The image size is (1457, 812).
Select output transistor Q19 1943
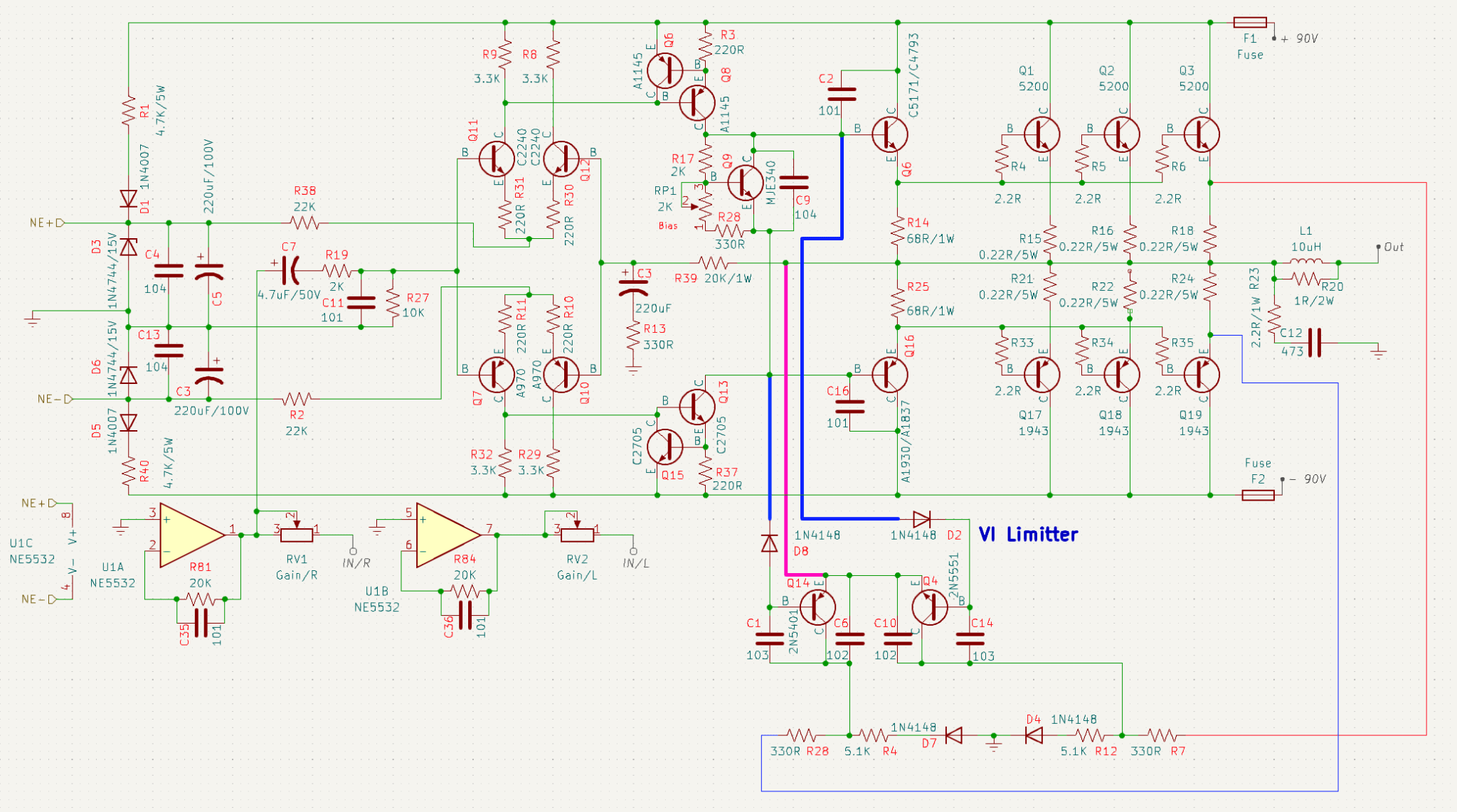[1202, 375]
